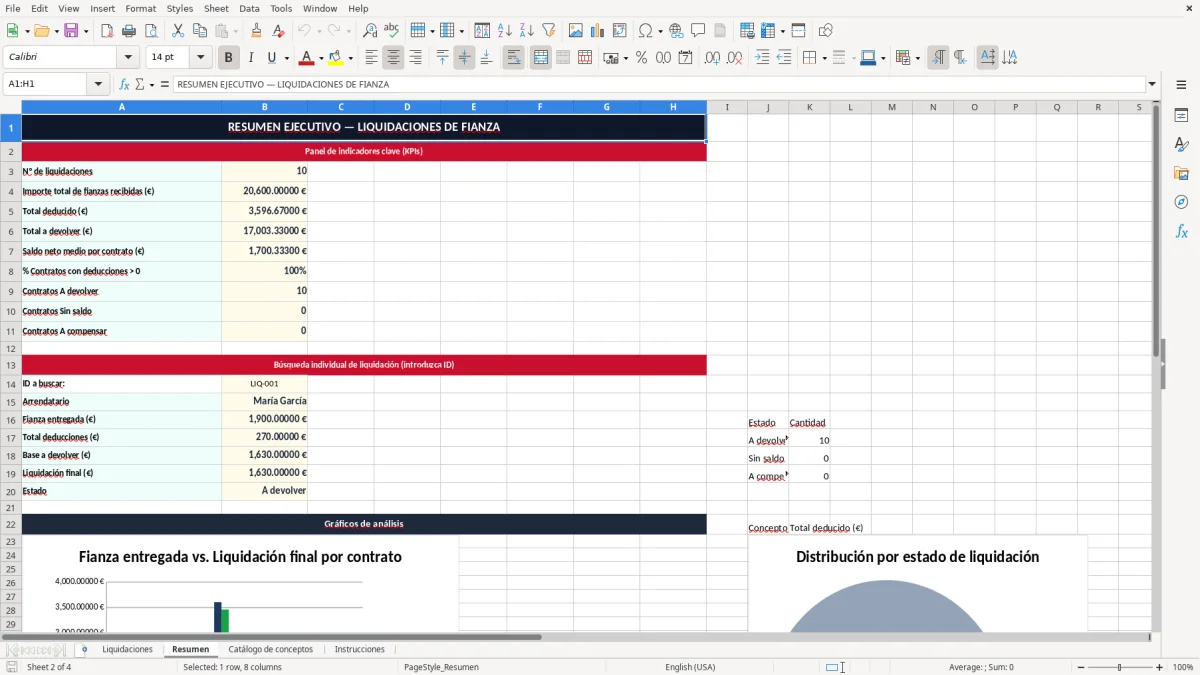
Task: Click the Spelling check icon
Action: pos(392,31)
